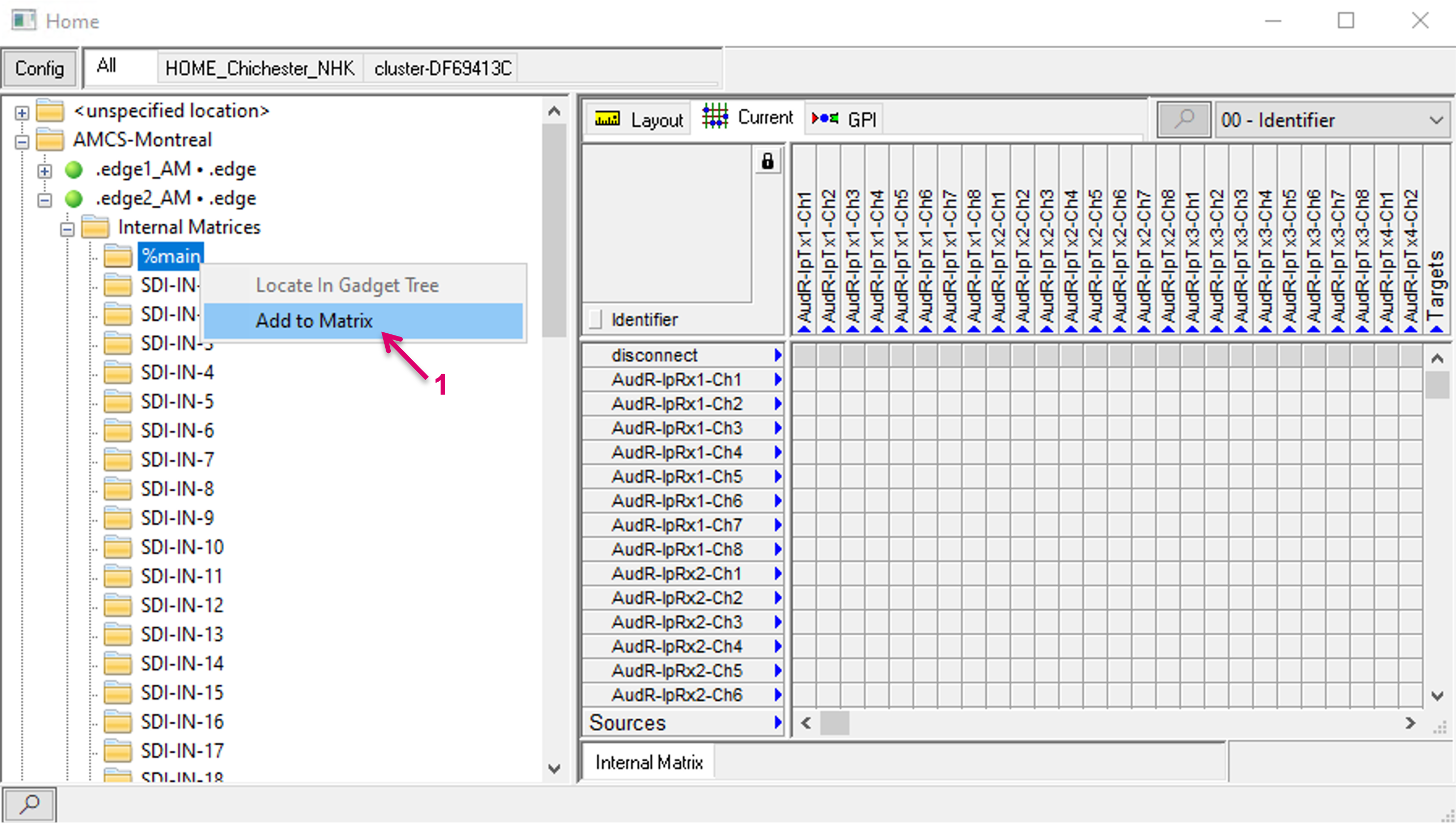This screenshot has height=823, width=1456.
Task: Click the green status dot of .edge1_AM
Action: 74,170
